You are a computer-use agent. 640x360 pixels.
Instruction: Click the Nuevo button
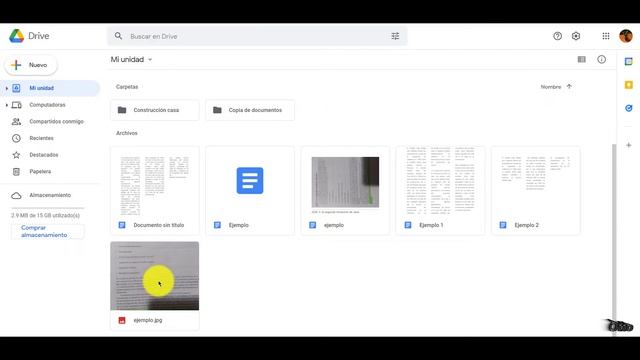click(x=31, y=65)
